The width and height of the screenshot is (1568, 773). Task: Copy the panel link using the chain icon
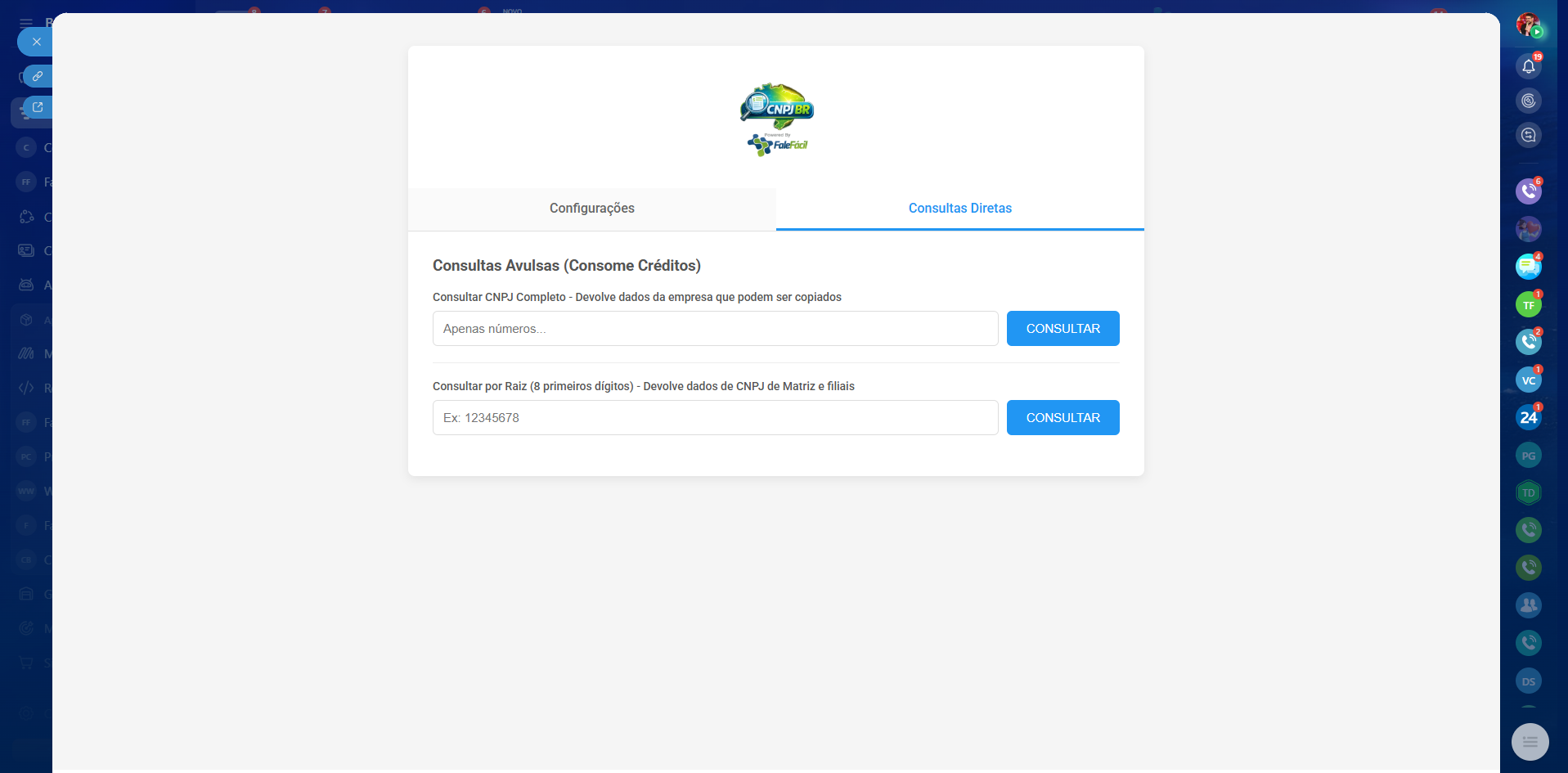pyautogui.click(x=37, y=76)
